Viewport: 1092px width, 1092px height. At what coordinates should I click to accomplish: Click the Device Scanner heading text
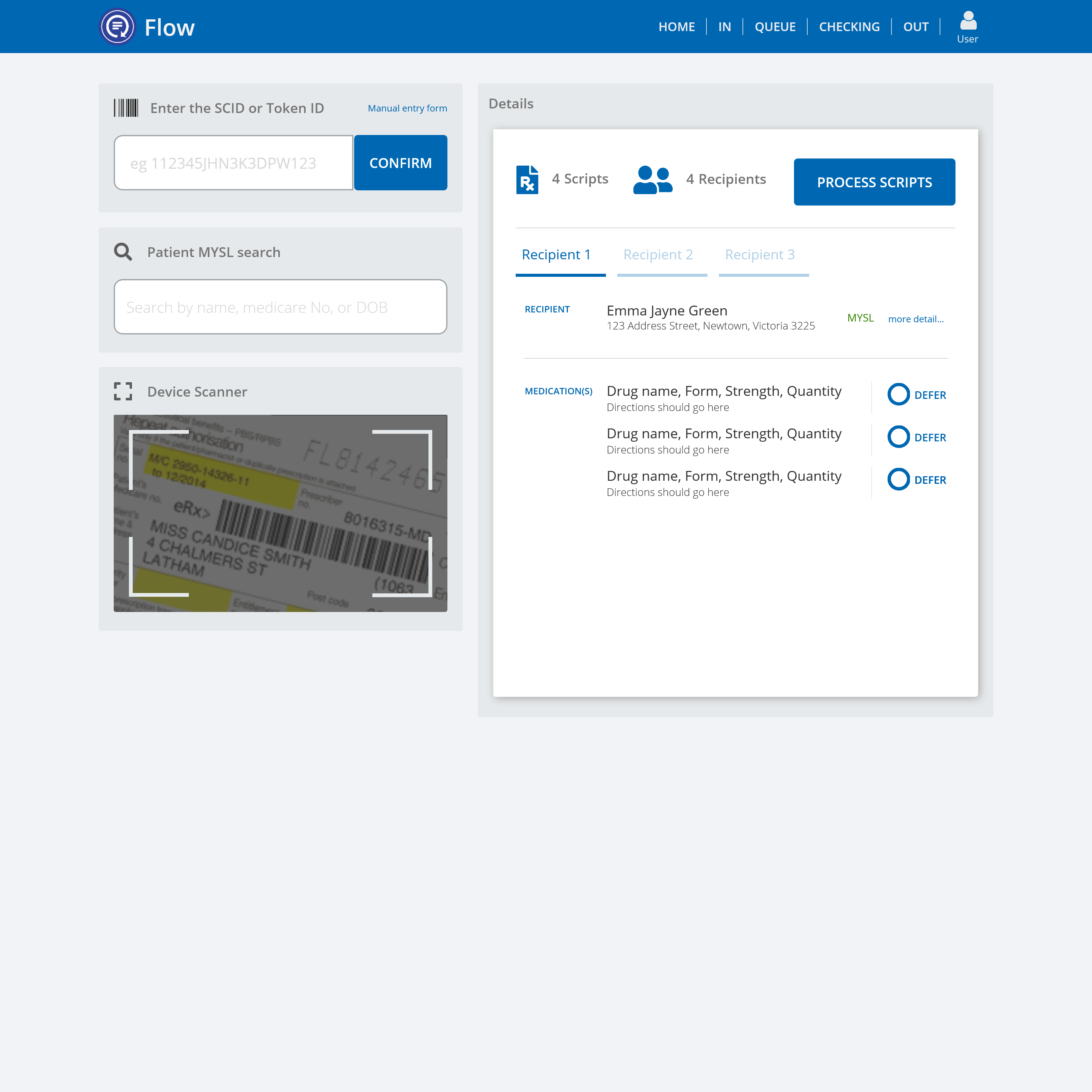[x=197, y=392]
